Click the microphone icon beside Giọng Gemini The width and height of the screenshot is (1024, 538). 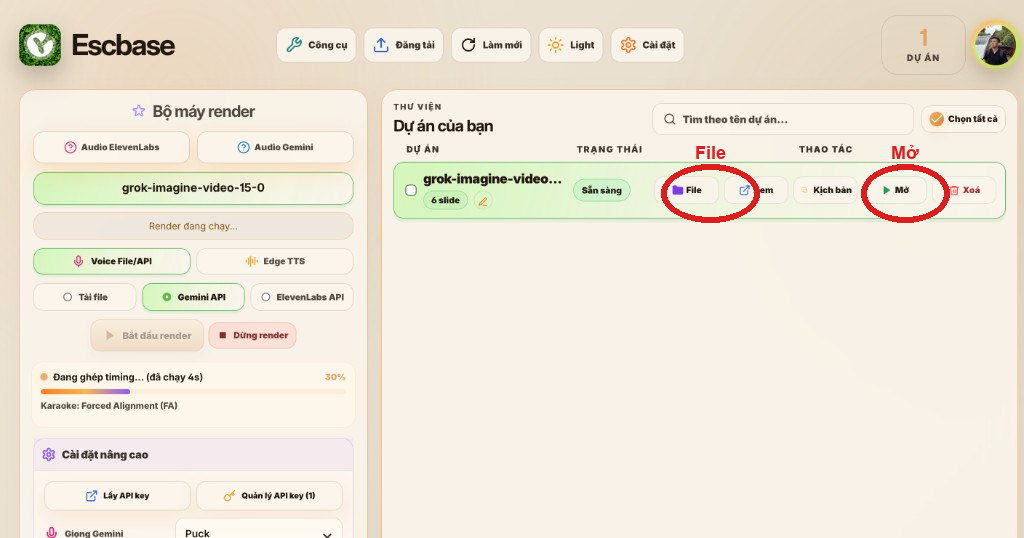coord(52,533)
